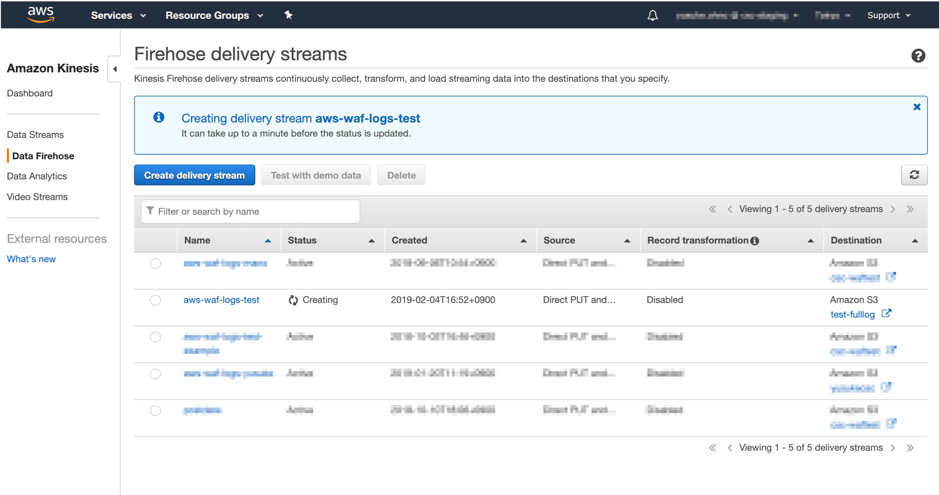Open the aws-waf-logs-test stream link

point(221,300)
